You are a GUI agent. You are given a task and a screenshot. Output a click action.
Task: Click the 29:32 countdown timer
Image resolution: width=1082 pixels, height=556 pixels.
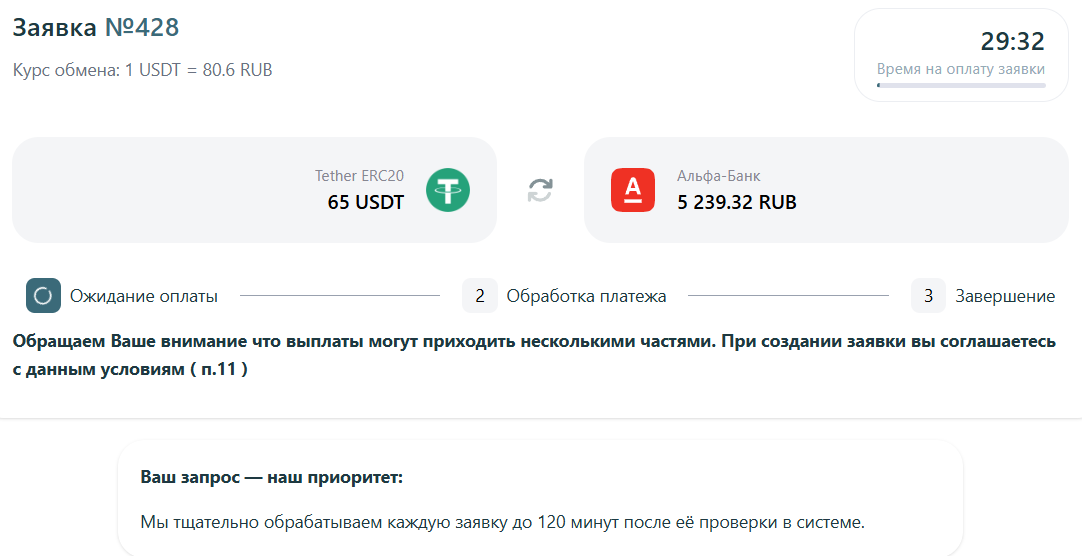(x=1012, y=42)
